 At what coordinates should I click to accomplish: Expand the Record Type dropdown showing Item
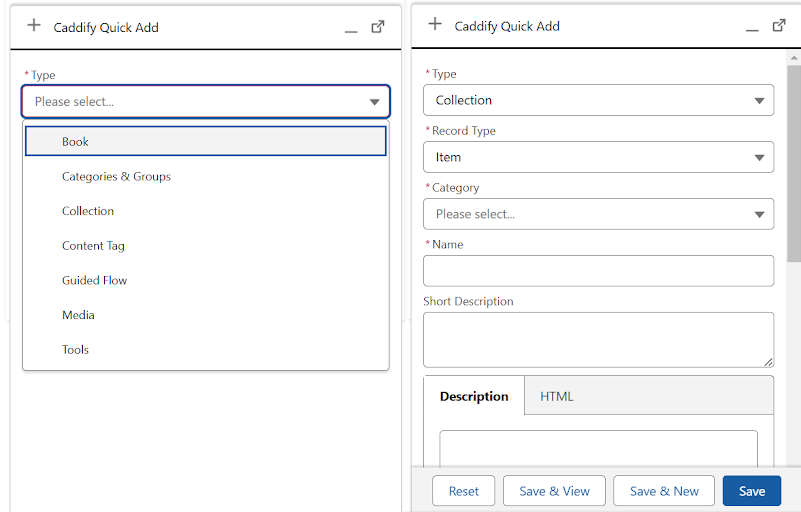598,157
